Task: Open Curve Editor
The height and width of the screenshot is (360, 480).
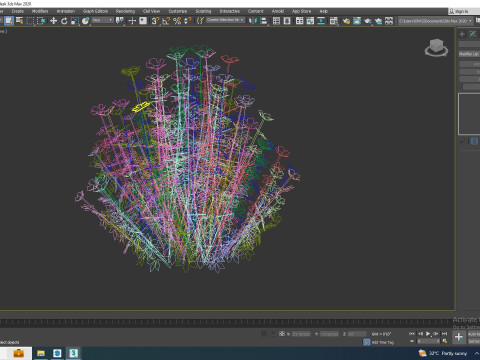Action: click(x=310, y=21)
